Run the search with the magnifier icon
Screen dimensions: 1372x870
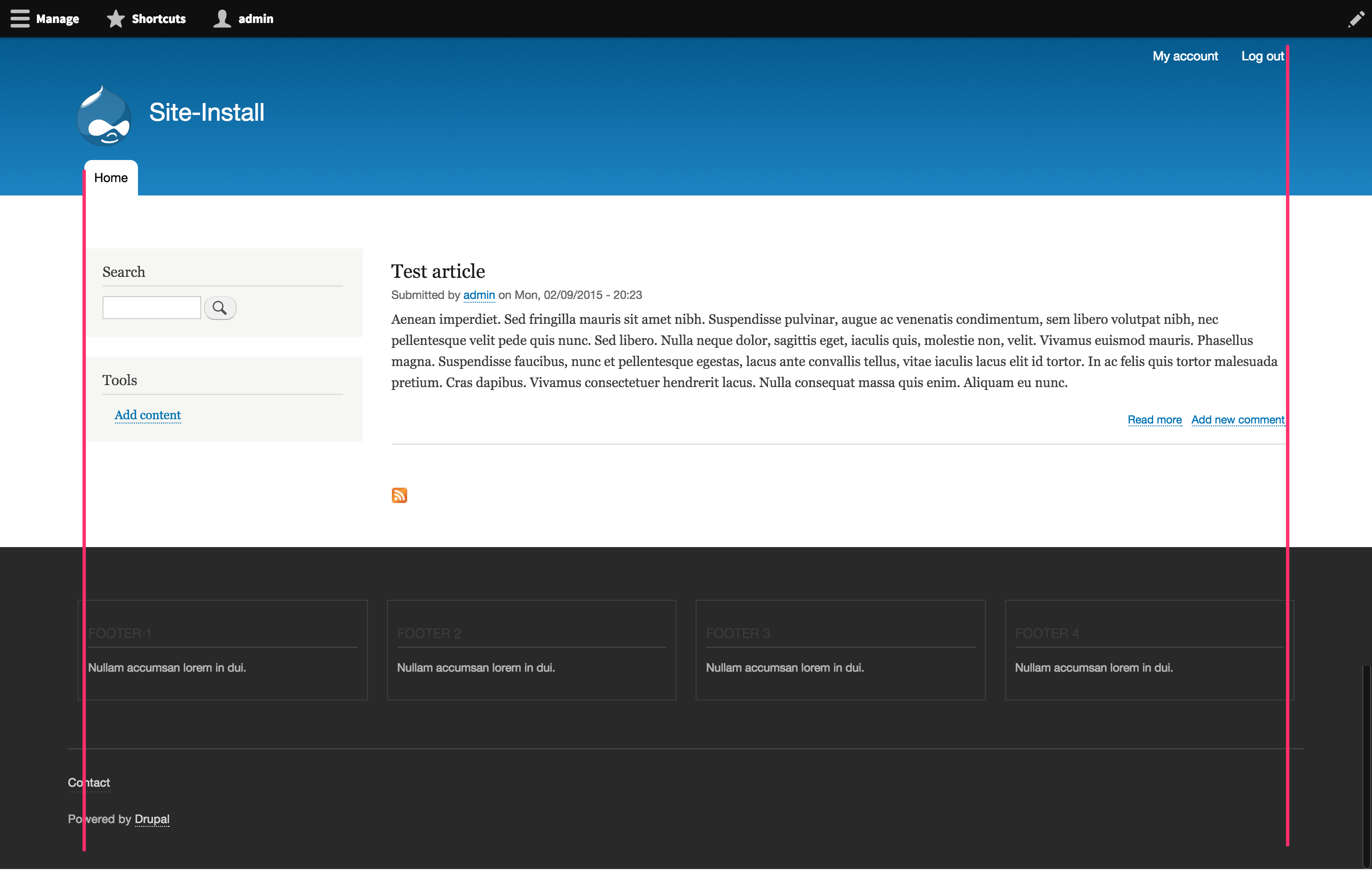220,308
